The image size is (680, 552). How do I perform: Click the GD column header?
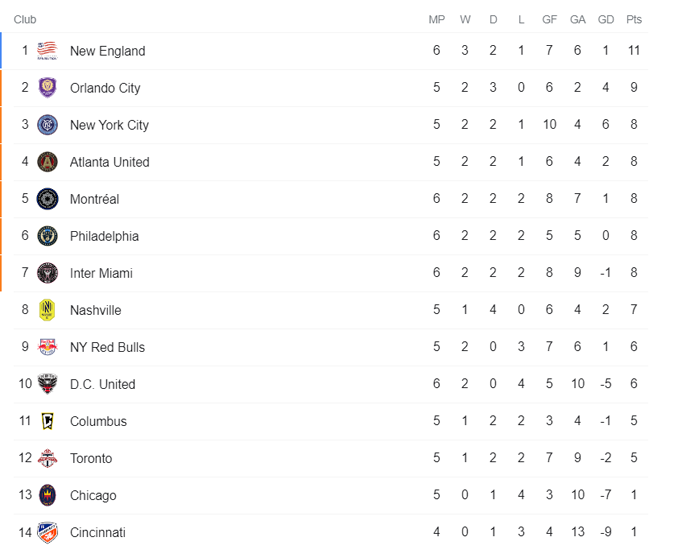[606, 19]
